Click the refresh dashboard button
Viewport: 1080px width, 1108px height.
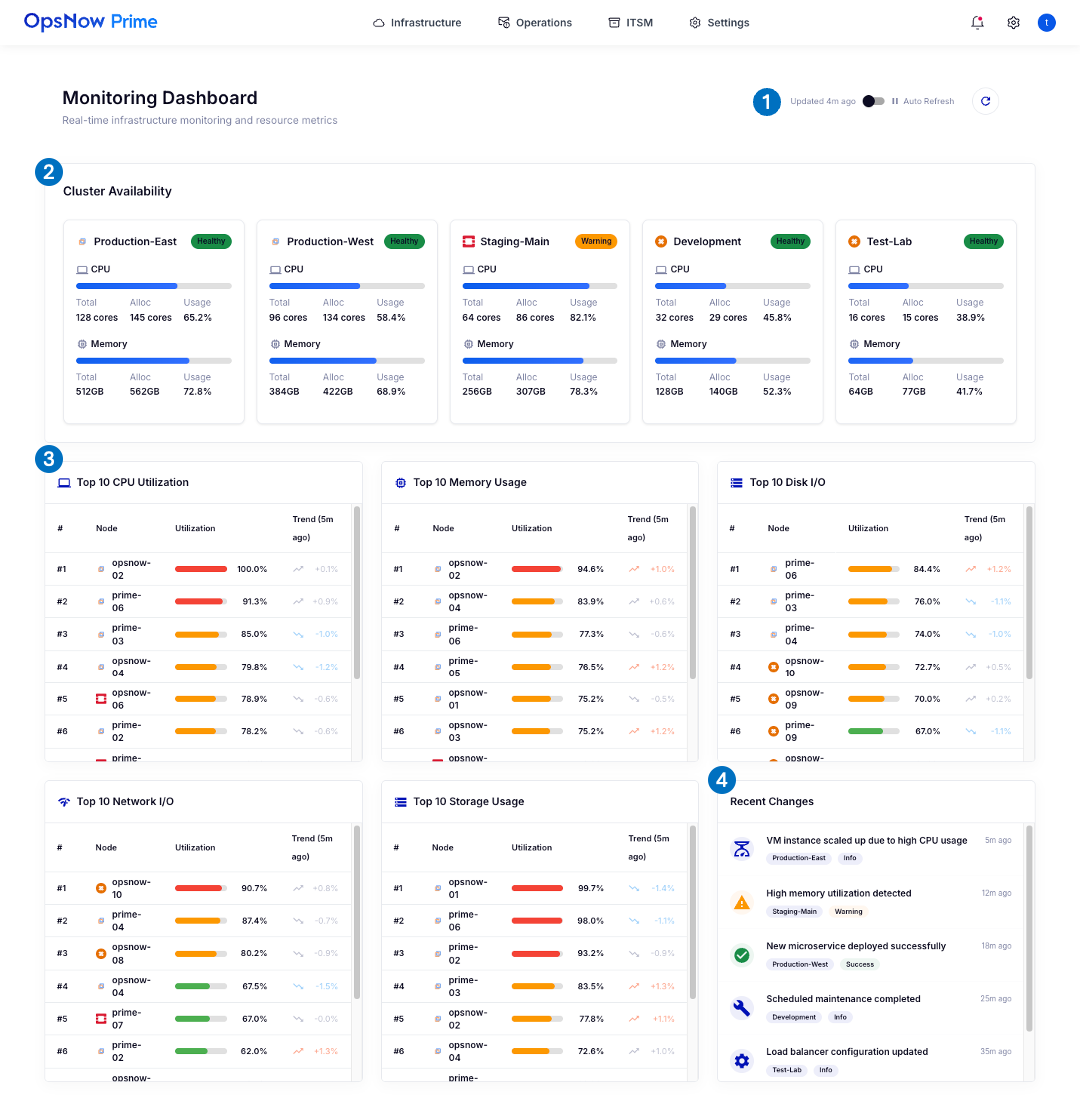(x=985, y=101)
